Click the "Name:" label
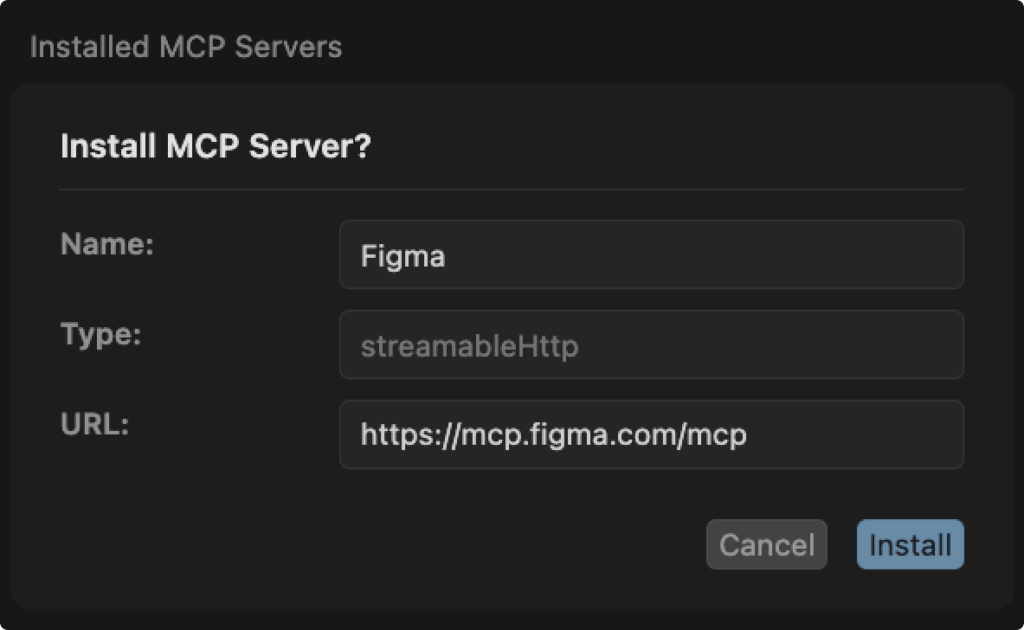The height and width of the screenshot is (630, 1024). pyautogui.click(x=107, y=244)
